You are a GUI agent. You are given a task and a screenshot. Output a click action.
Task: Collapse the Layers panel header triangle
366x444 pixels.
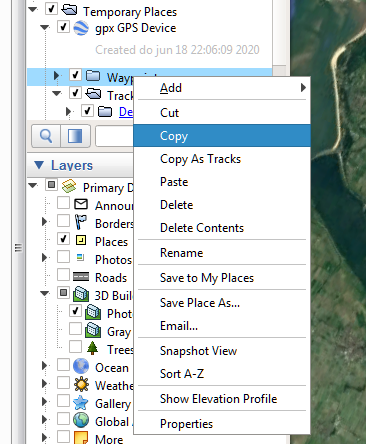(x=39, y=165)
